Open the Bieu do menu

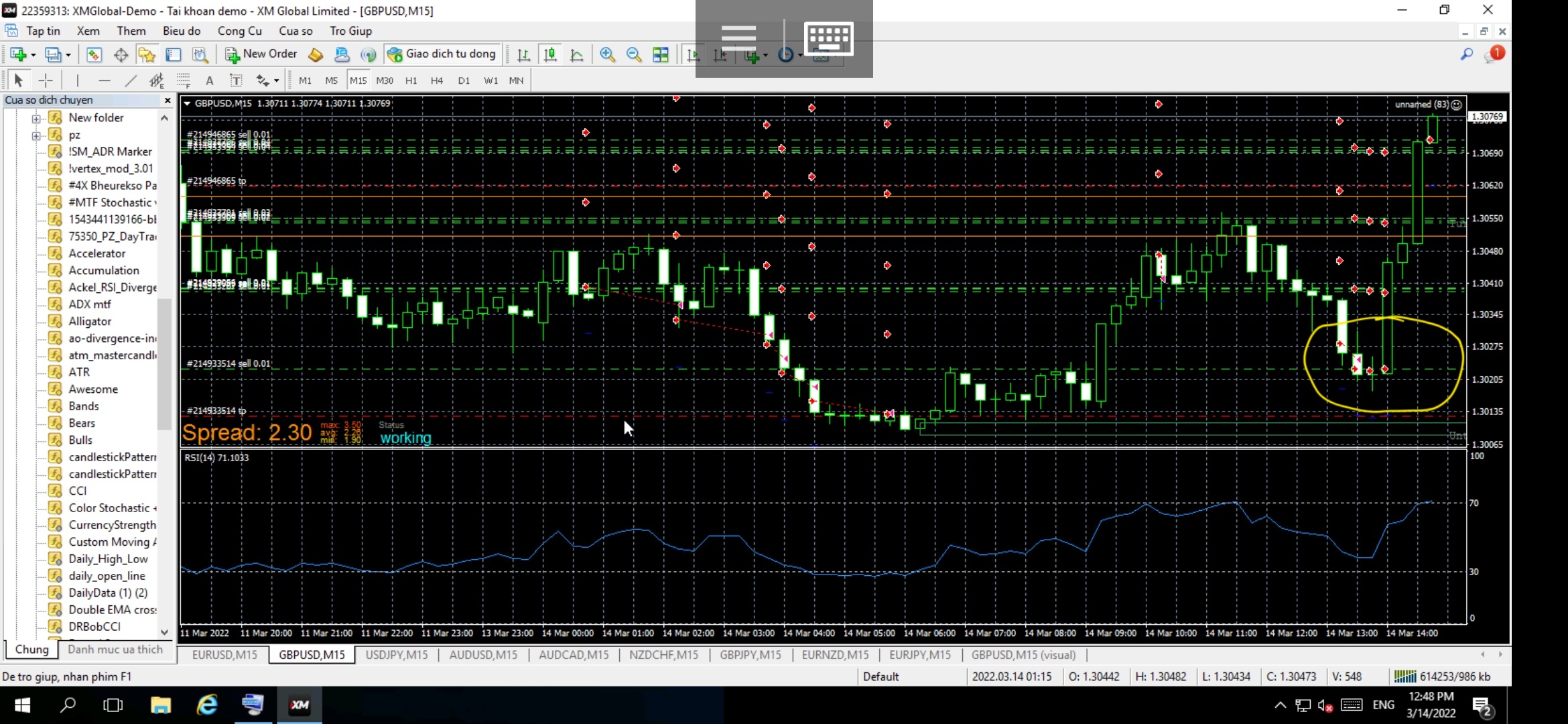[x=182, y=31]
